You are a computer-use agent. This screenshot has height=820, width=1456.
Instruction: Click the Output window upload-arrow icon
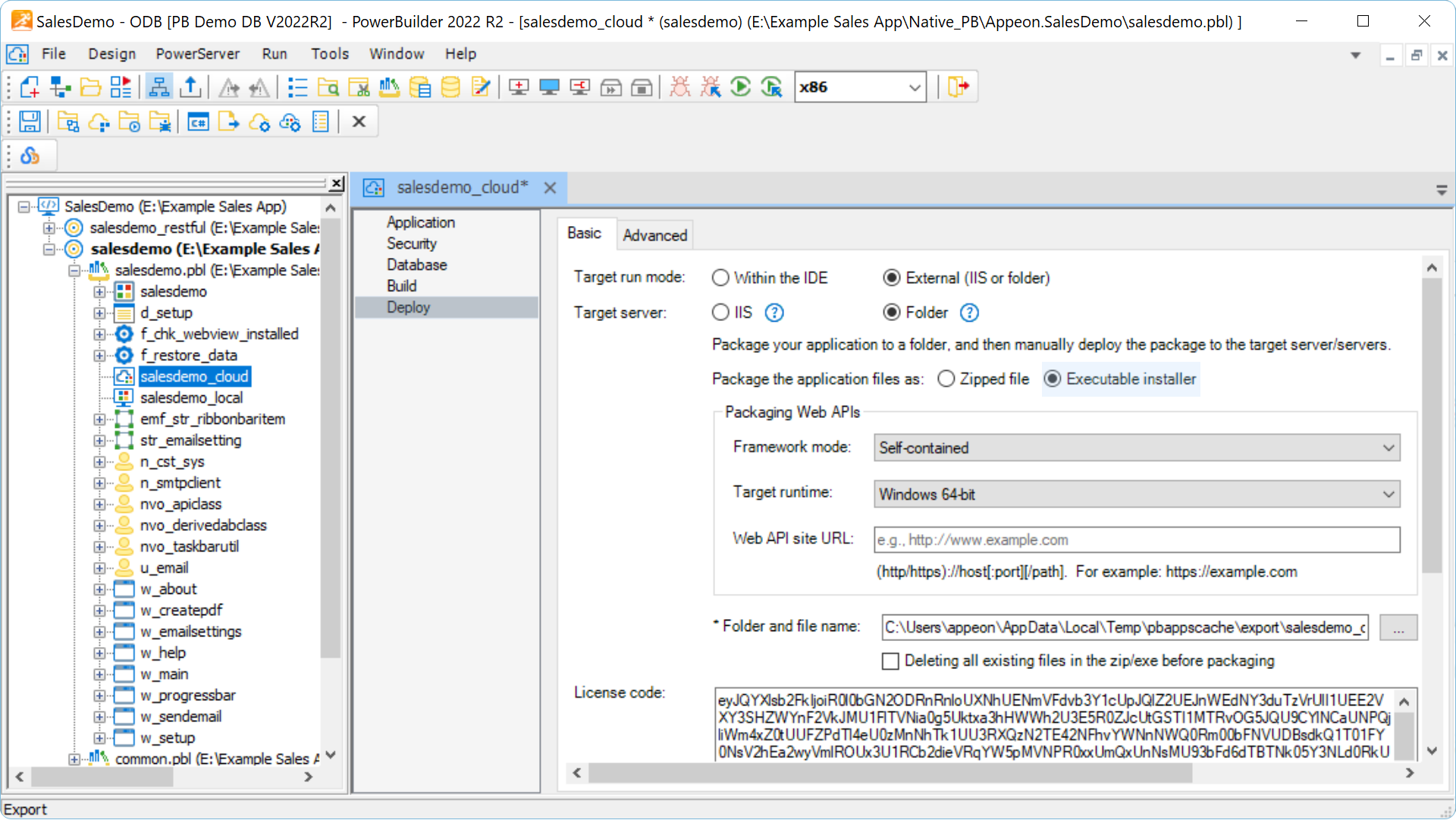[190, 87]
